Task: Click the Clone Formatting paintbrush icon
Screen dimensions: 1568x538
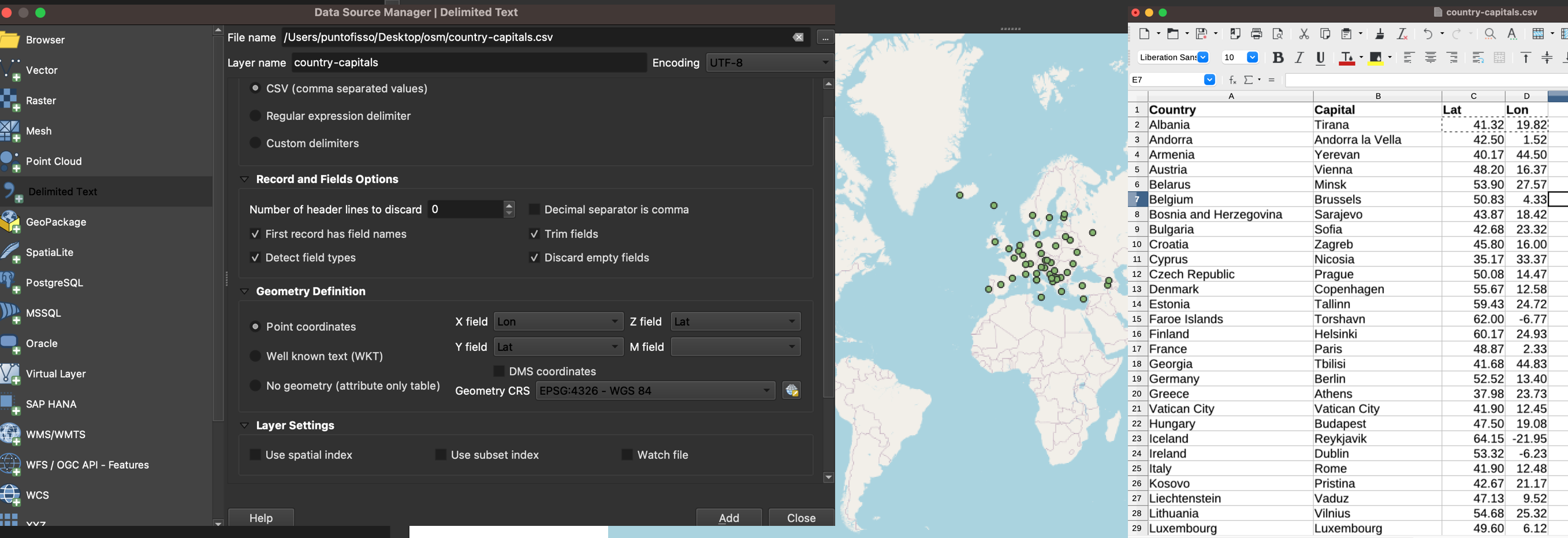Action: pyautogui.click(x=1379, y=34)
